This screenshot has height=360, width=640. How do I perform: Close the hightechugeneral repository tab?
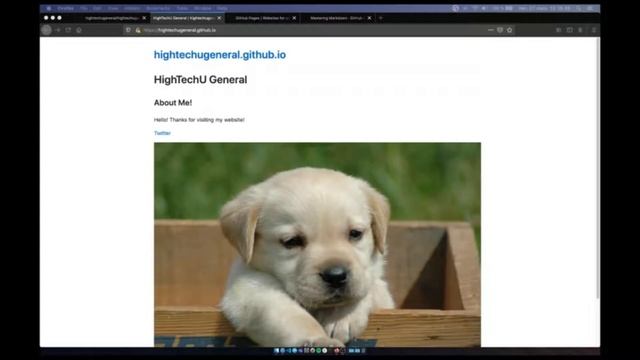click(x=144, y=18)
